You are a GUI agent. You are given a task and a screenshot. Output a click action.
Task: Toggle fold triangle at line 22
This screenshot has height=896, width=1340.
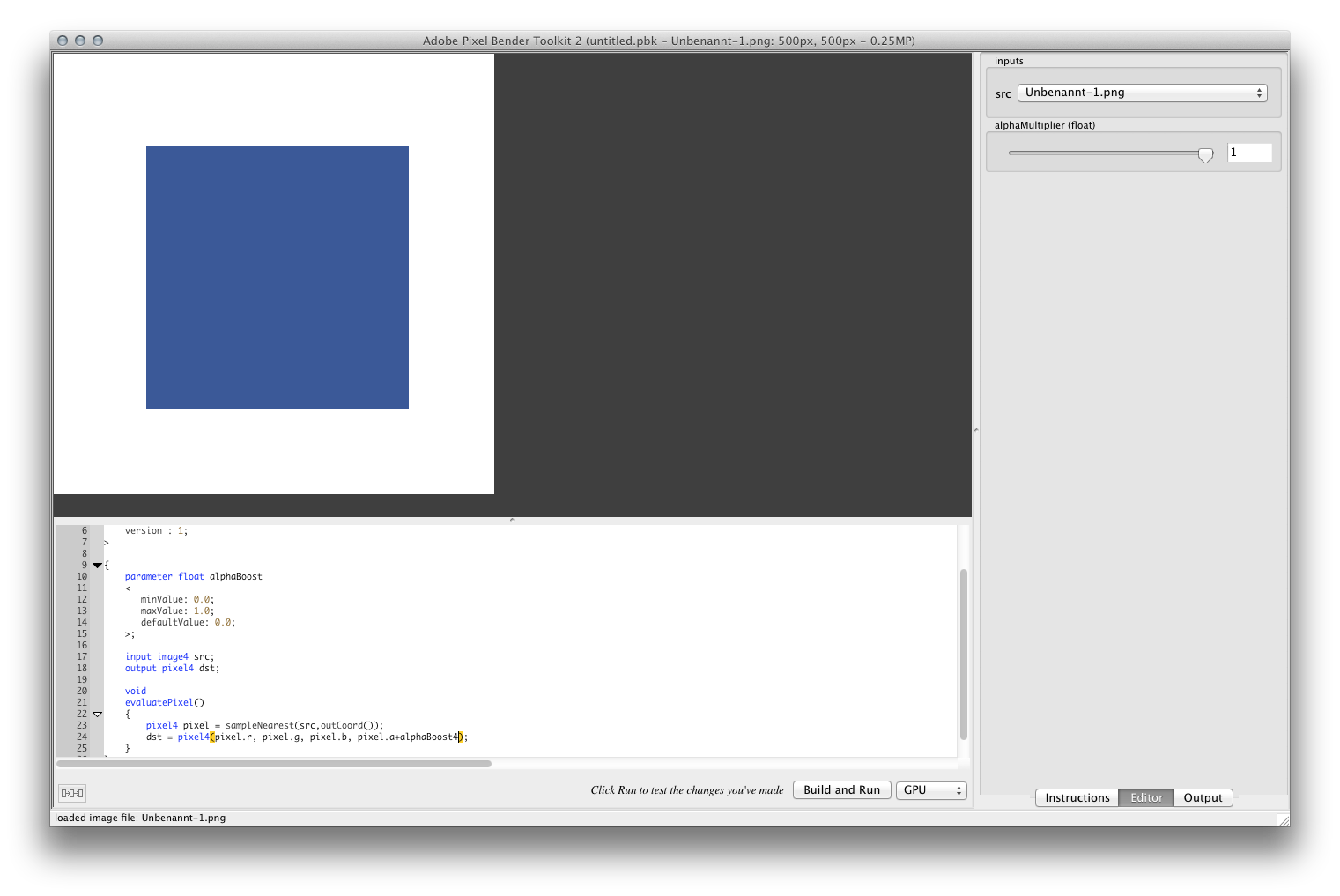tap(97, 714)
